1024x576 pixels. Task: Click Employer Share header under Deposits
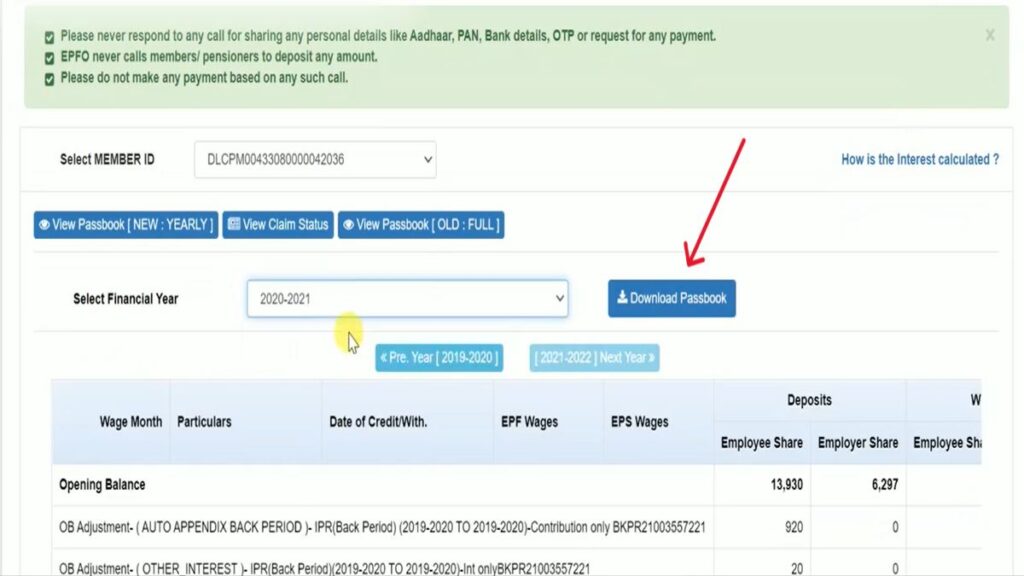(x=857, y=443)
